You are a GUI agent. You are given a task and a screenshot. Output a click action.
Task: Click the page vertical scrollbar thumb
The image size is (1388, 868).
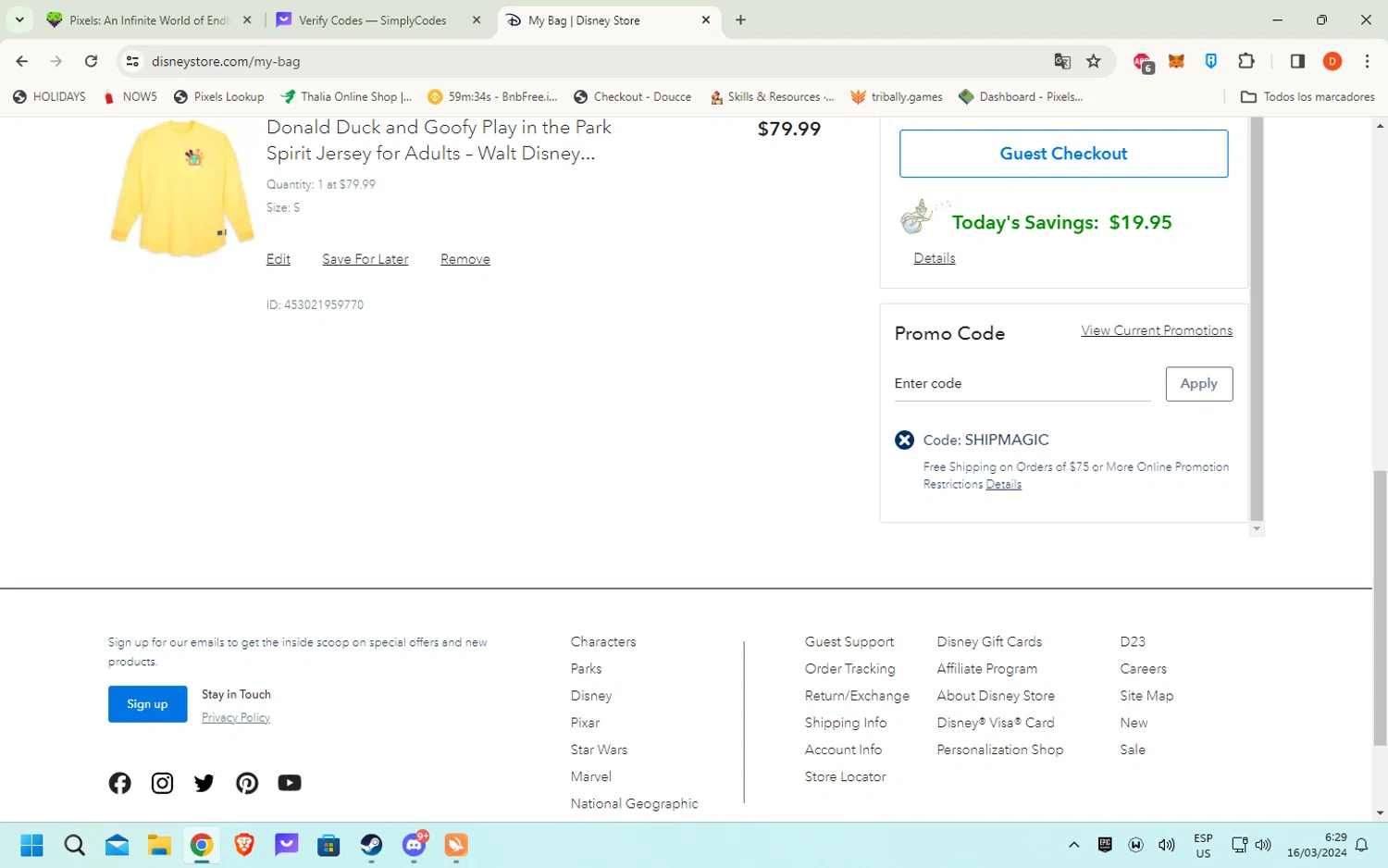[1380, 607]
